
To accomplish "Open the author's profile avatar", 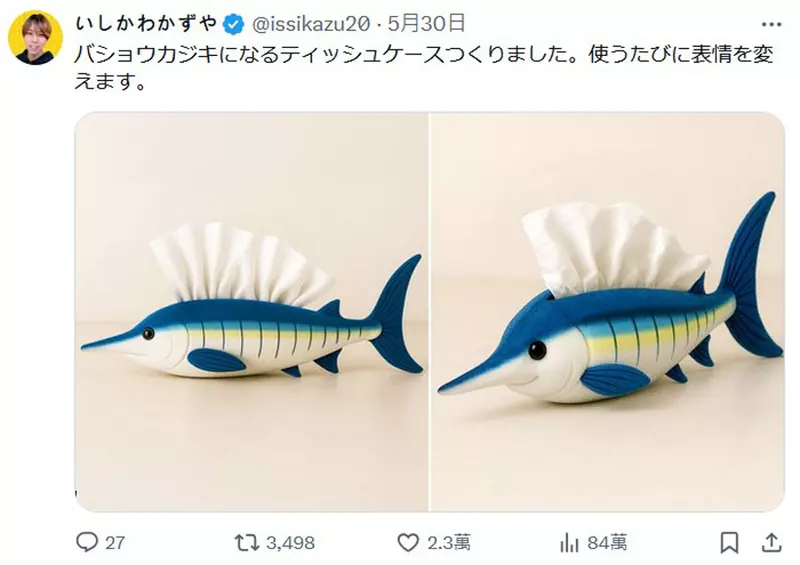I will click(x=35, y=37).
